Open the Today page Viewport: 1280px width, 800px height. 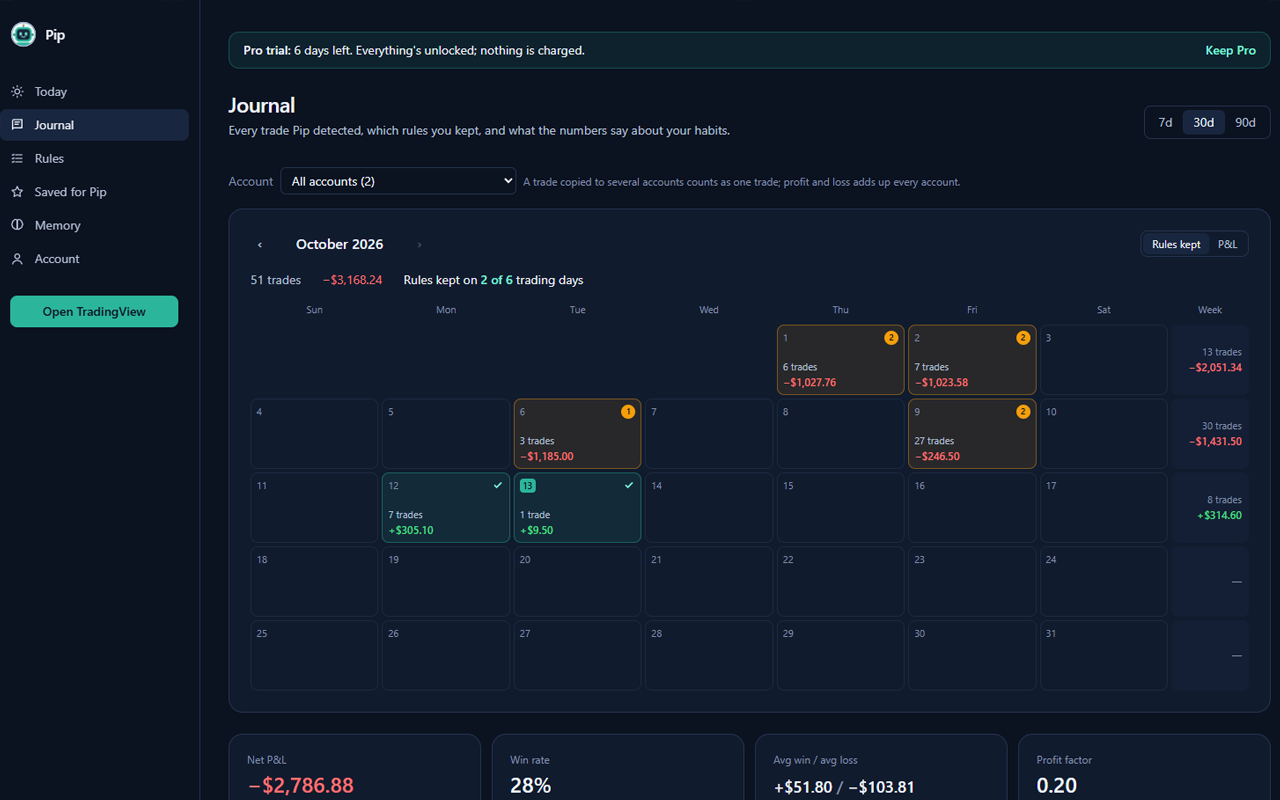94,92
